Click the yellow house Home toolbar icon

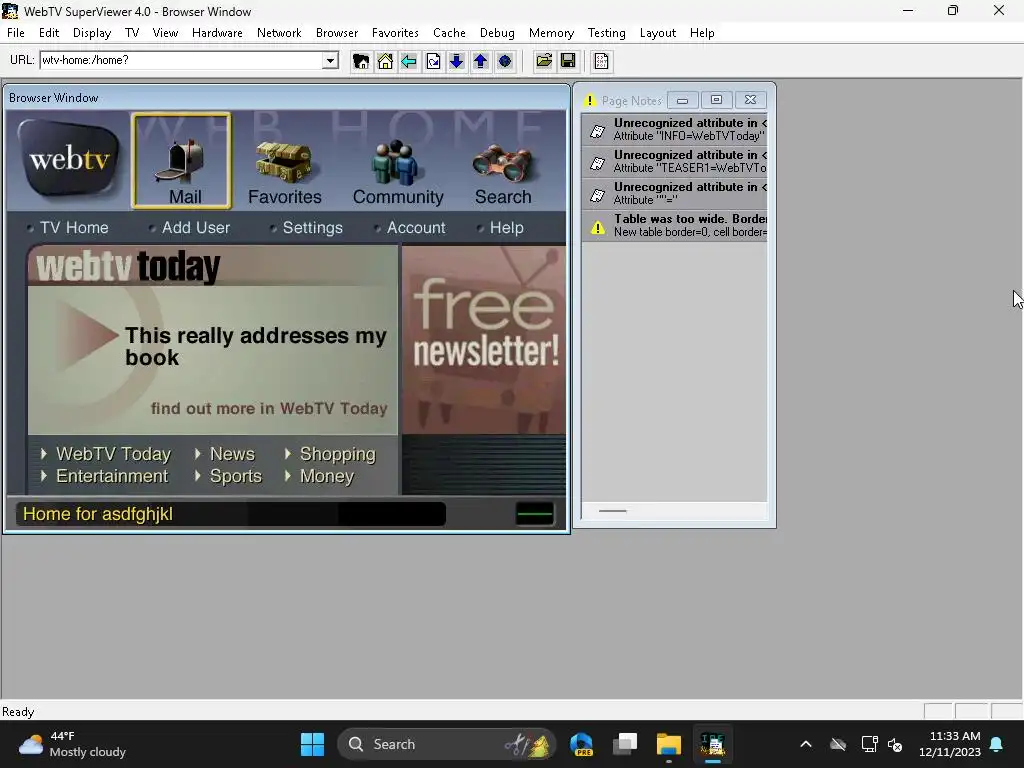[385, 61]
